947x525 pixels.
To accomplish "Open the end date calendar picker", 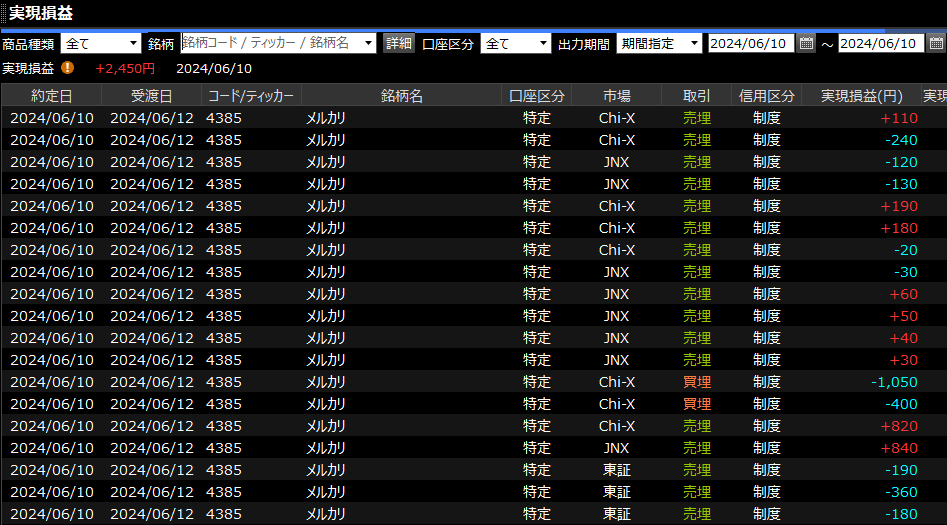I will 936,43.
